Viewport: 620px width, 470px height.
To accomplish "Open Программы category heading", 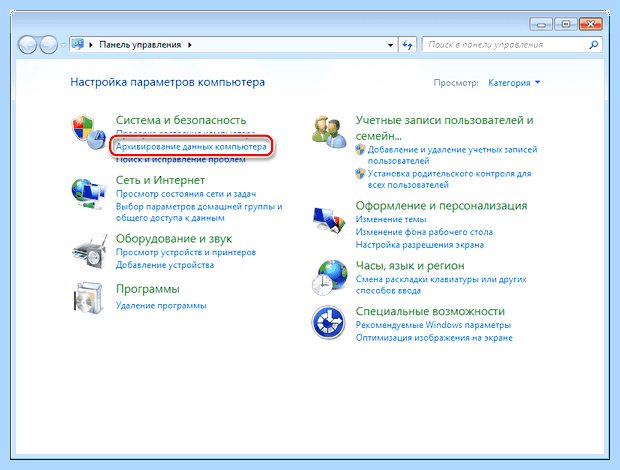I will pyautogui.click(x=147, y=289).
